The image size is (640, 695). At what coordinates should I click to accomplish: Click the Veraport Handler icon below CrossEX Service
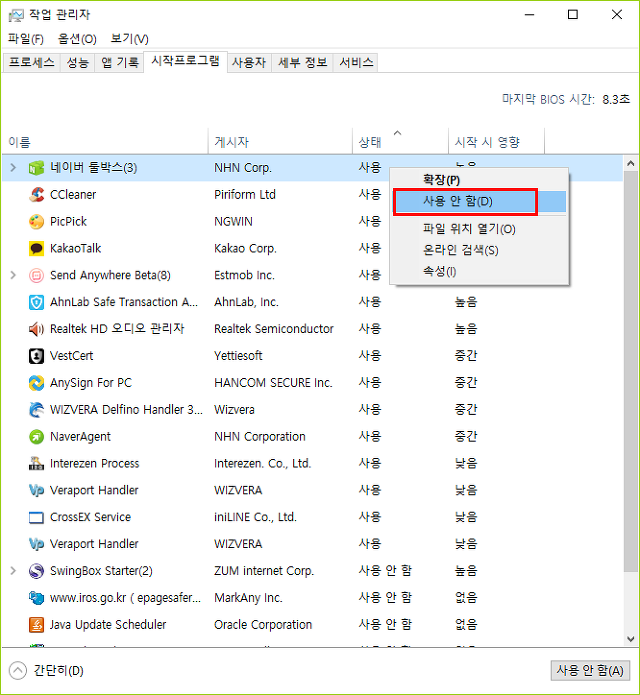(x=36, y=544)
